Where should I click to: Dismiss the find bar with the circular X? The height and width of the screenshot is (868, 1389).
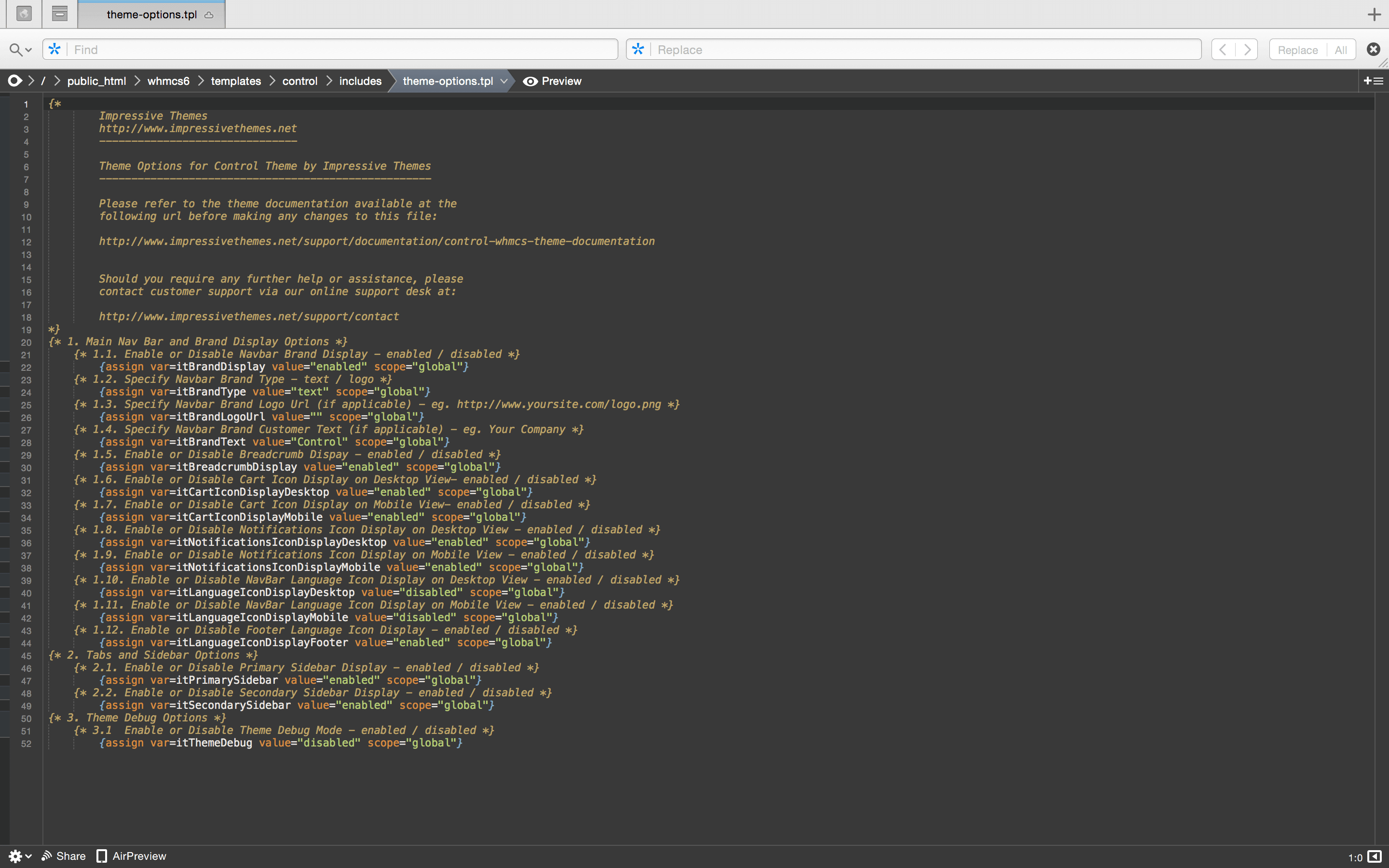click(x=1373, y=49)
